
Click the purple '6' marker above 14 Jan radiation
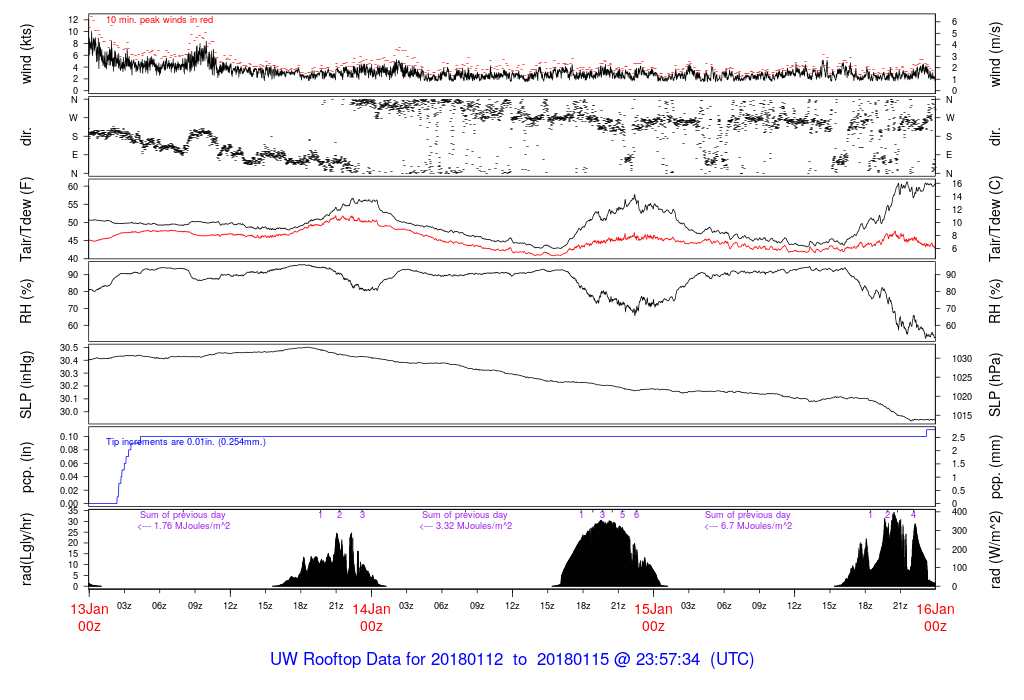[x=637, y=515]
